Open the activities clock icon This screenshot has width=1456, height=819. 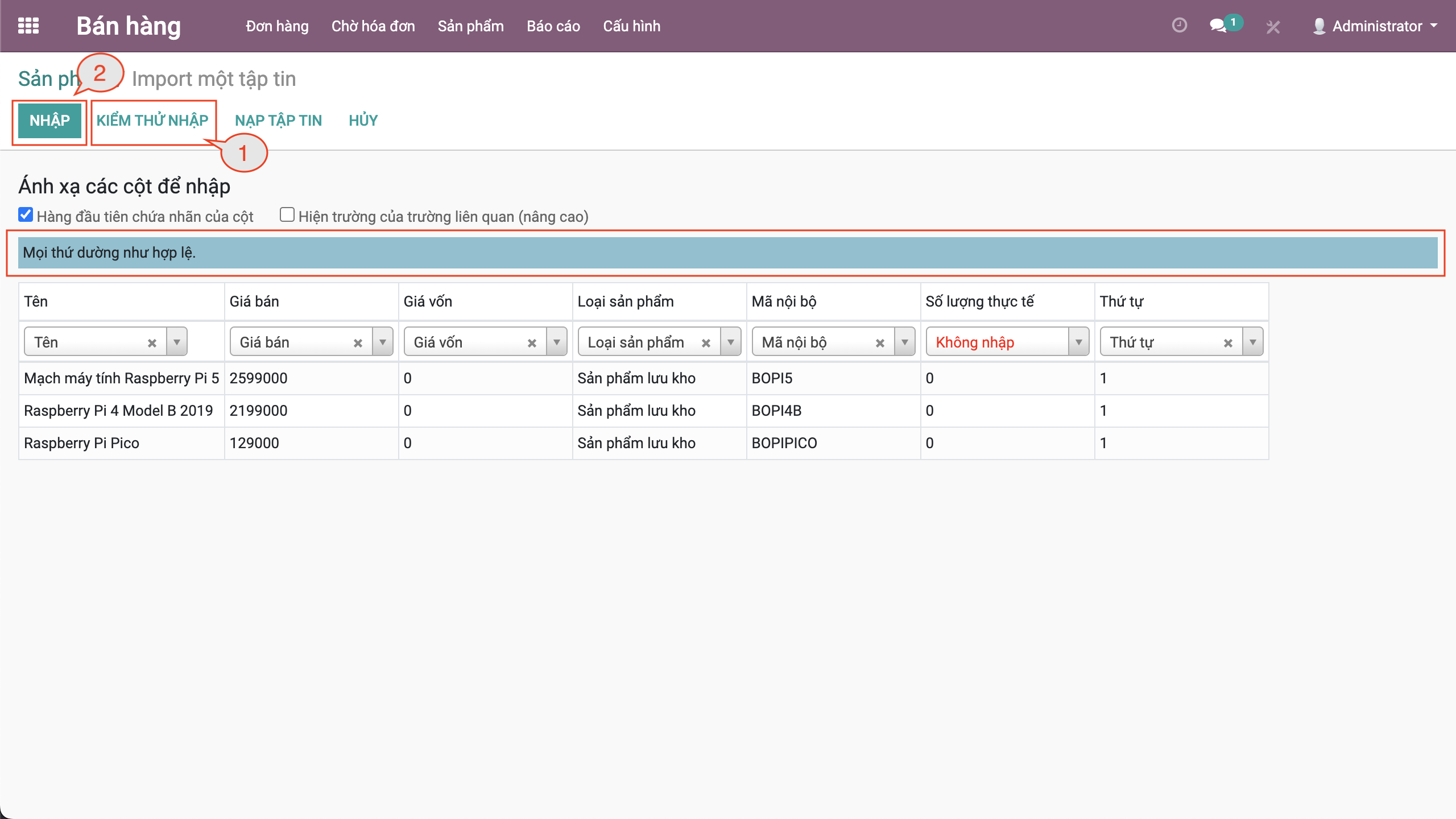tap(1179, 26)
